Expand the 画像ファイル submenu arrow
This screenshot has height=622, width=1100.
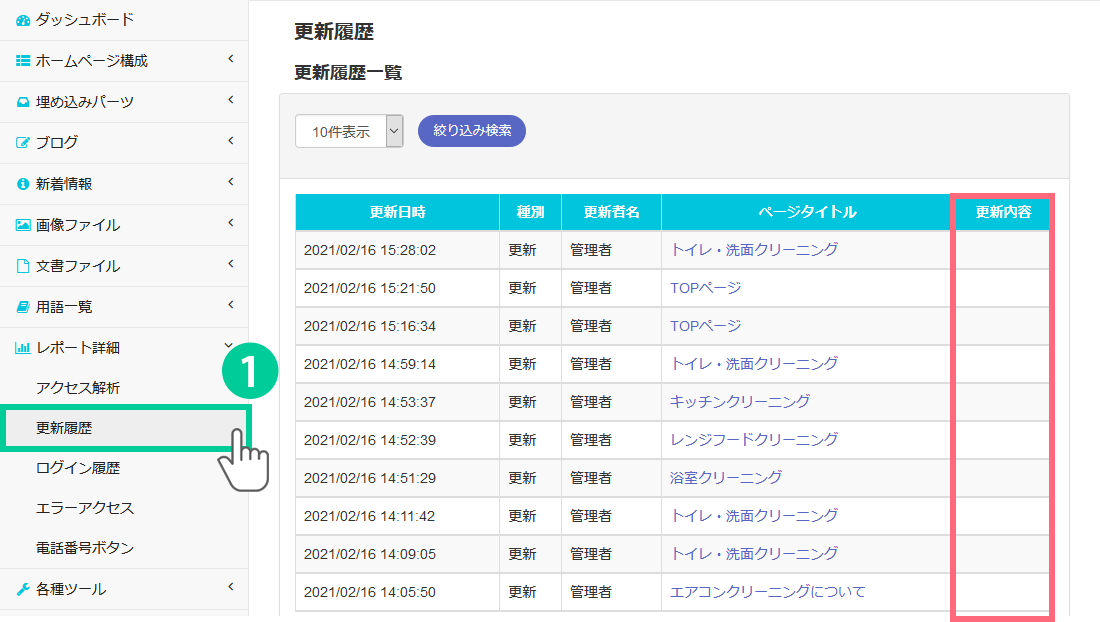230,224
